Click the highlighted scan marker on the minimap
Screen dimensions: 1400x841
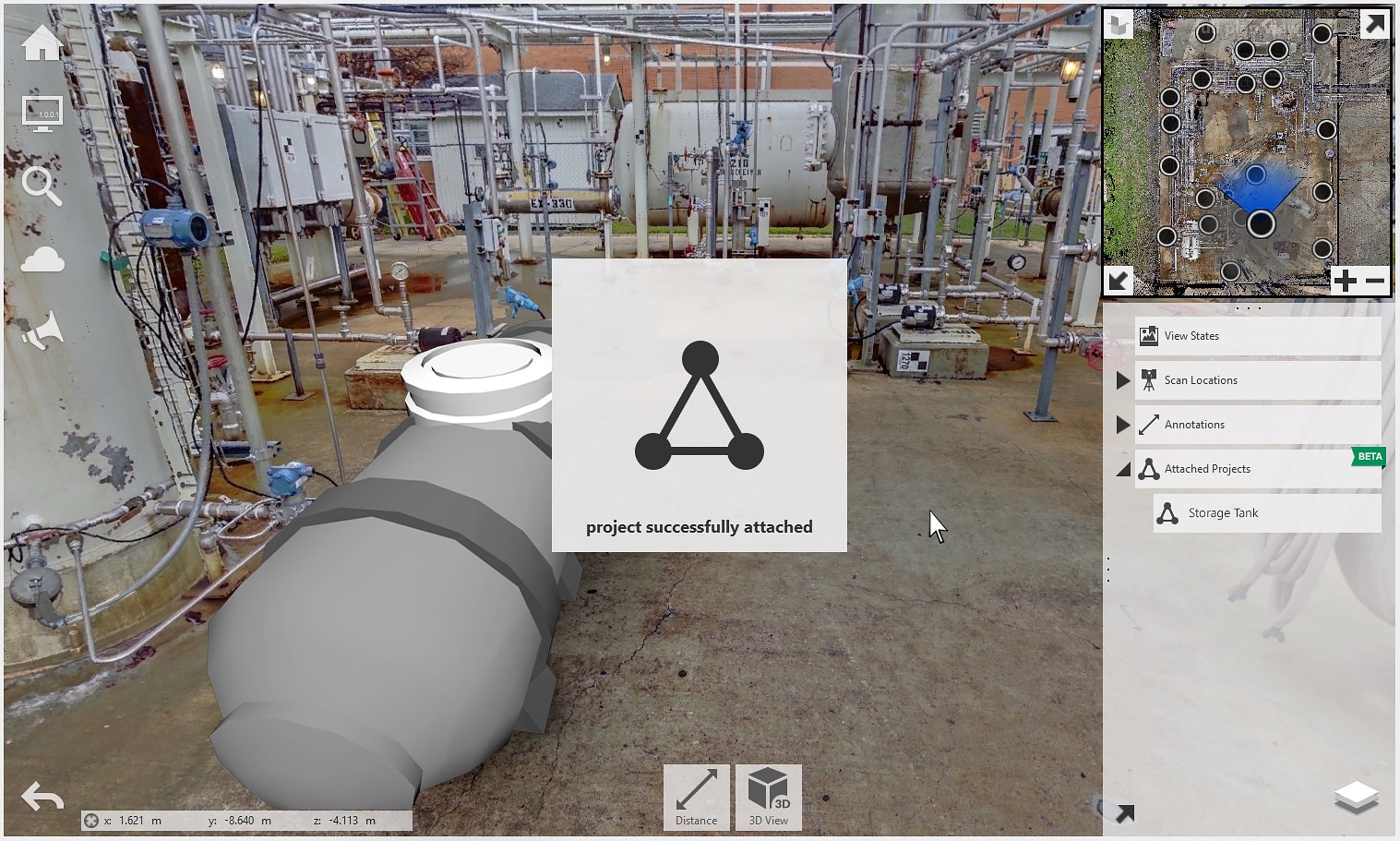point(1262,224)
